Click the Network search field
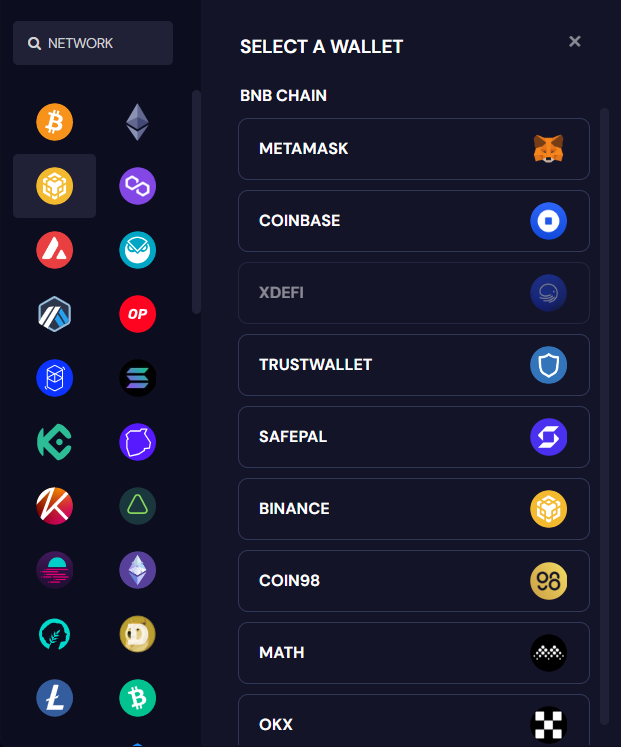This screenshot has width=621, height=747. [x=93, y=43]
